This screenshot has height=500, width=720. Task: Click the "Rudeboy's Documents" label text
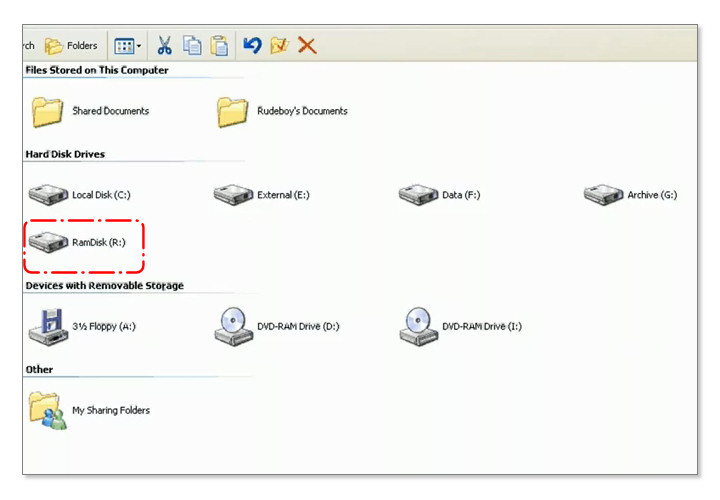coord(302,111)
